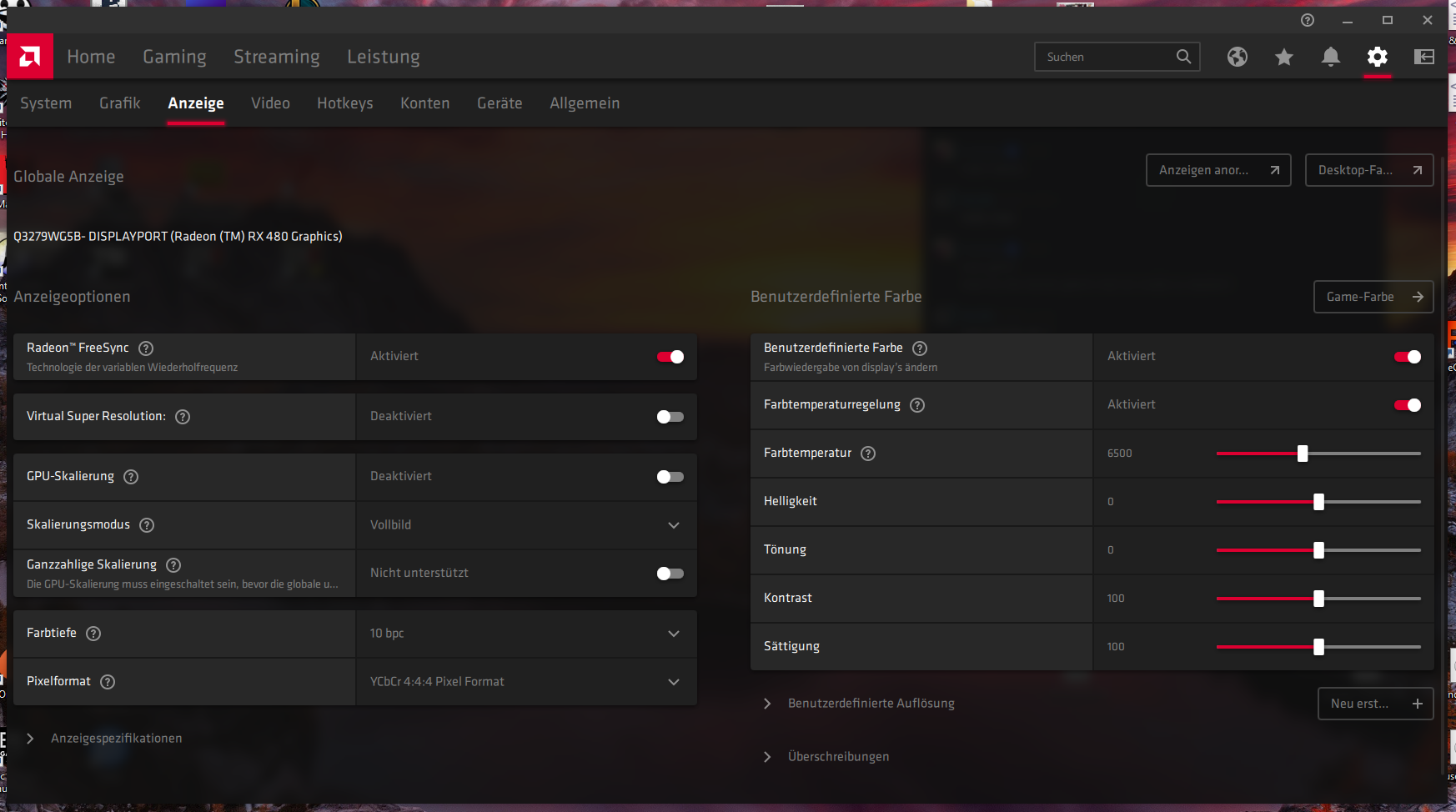Toggle the sidebar panel icon
The width and height of the screenshot is (1456, 812).
[x=1424, y=57]
